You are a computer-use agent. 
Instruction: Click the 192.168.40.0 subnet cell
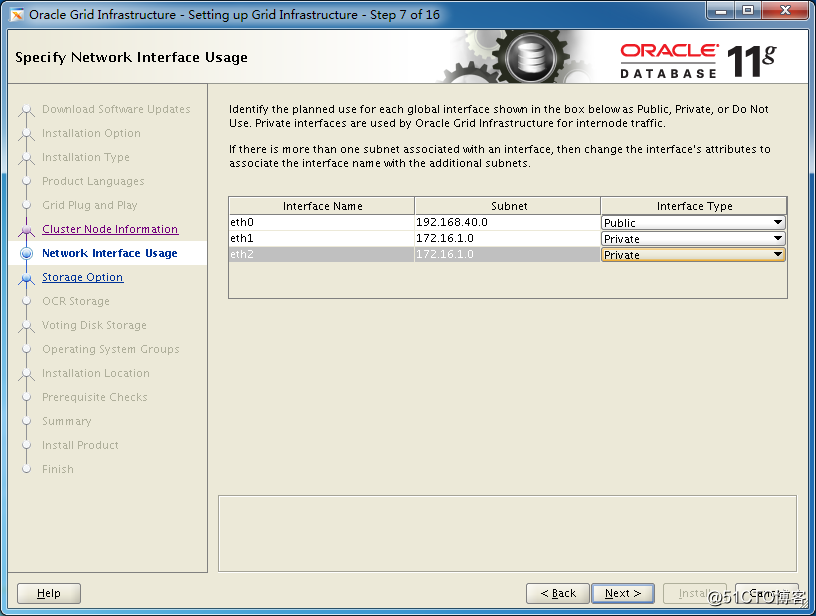coord(507,223)
